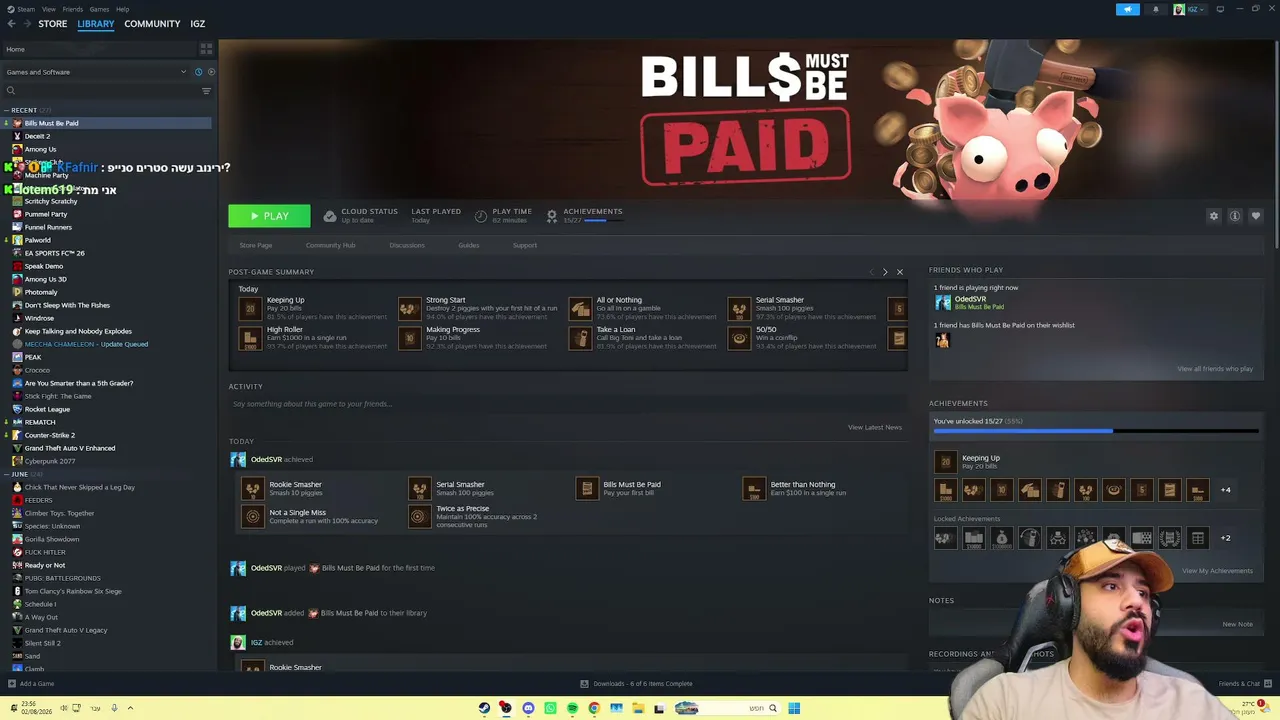Viewport: 1280px width, 720px height.
Task: Close the post-game summary panel
Action: tap(899, 272)
